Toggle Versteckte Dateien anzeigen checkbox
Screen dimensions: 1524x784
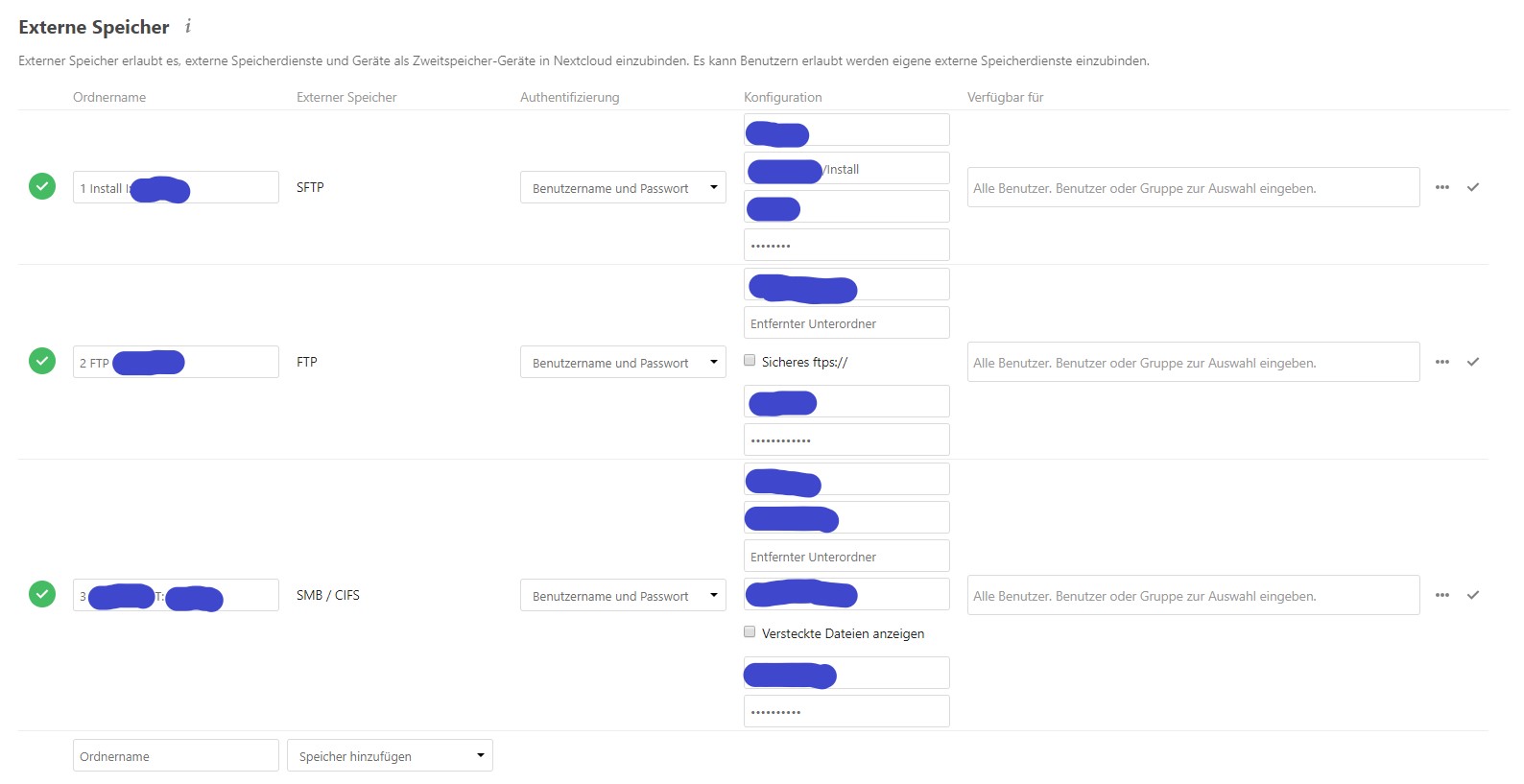(x=750, y=632)
